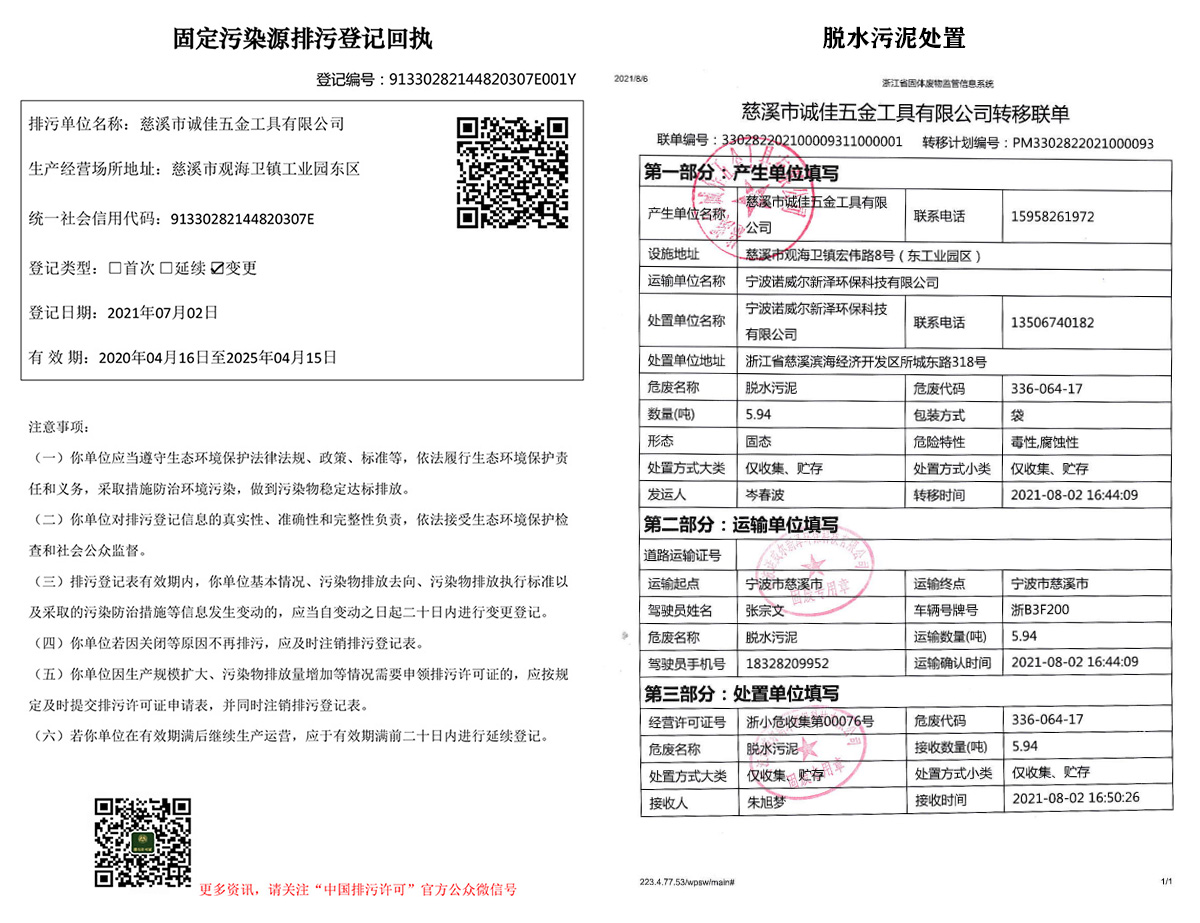Click the 运输单位名称 company value
The height and width of the screenshot is (923, 1200).
coord(843,282)
